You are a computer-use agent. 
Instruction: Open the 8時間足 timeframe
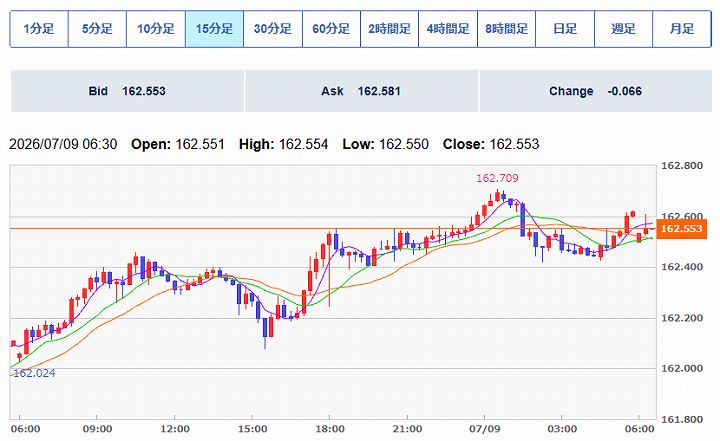click(x=506, y=29)
